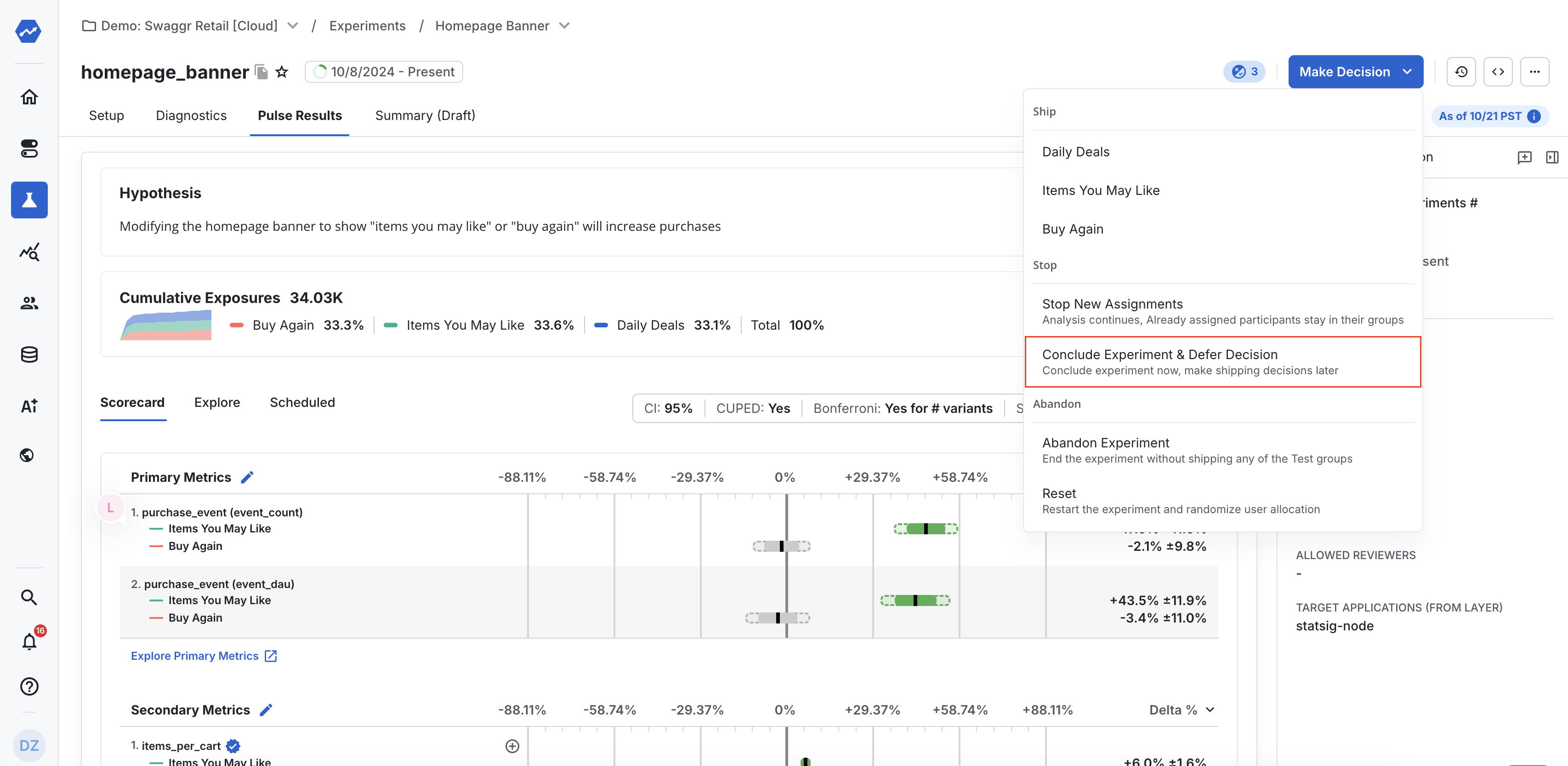Image resolution: width=1568 pixels, height=766 pixels.
Task: Choose Ship Items You May Like
Action: pyautogui.click(x=1101, y=191)
